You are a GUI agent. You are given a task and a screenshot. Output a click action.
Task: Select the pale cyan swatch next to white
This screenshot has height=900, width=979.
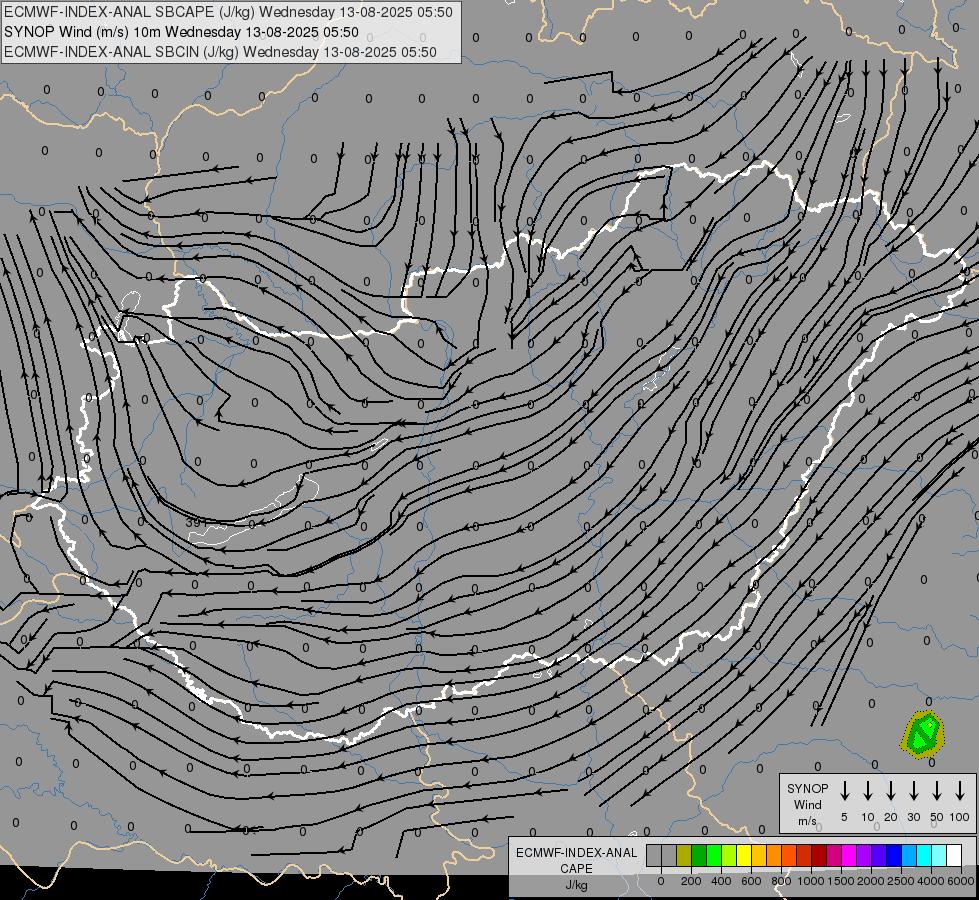click(x=939, y=855)
